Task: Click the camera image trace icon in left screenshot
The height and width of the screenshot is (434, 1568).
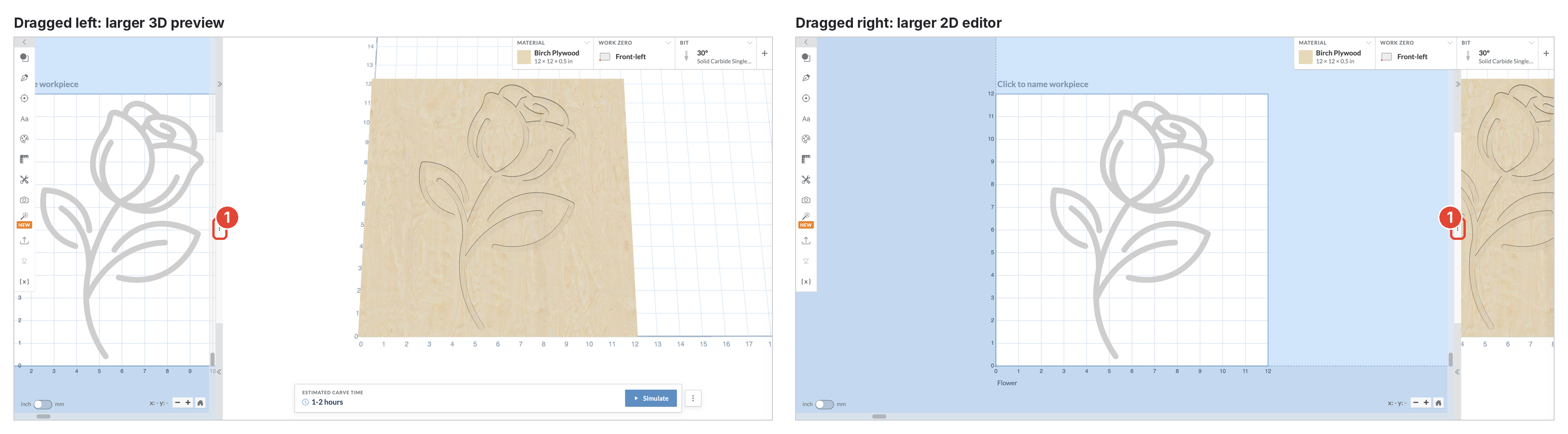Action: coord(25,200)
